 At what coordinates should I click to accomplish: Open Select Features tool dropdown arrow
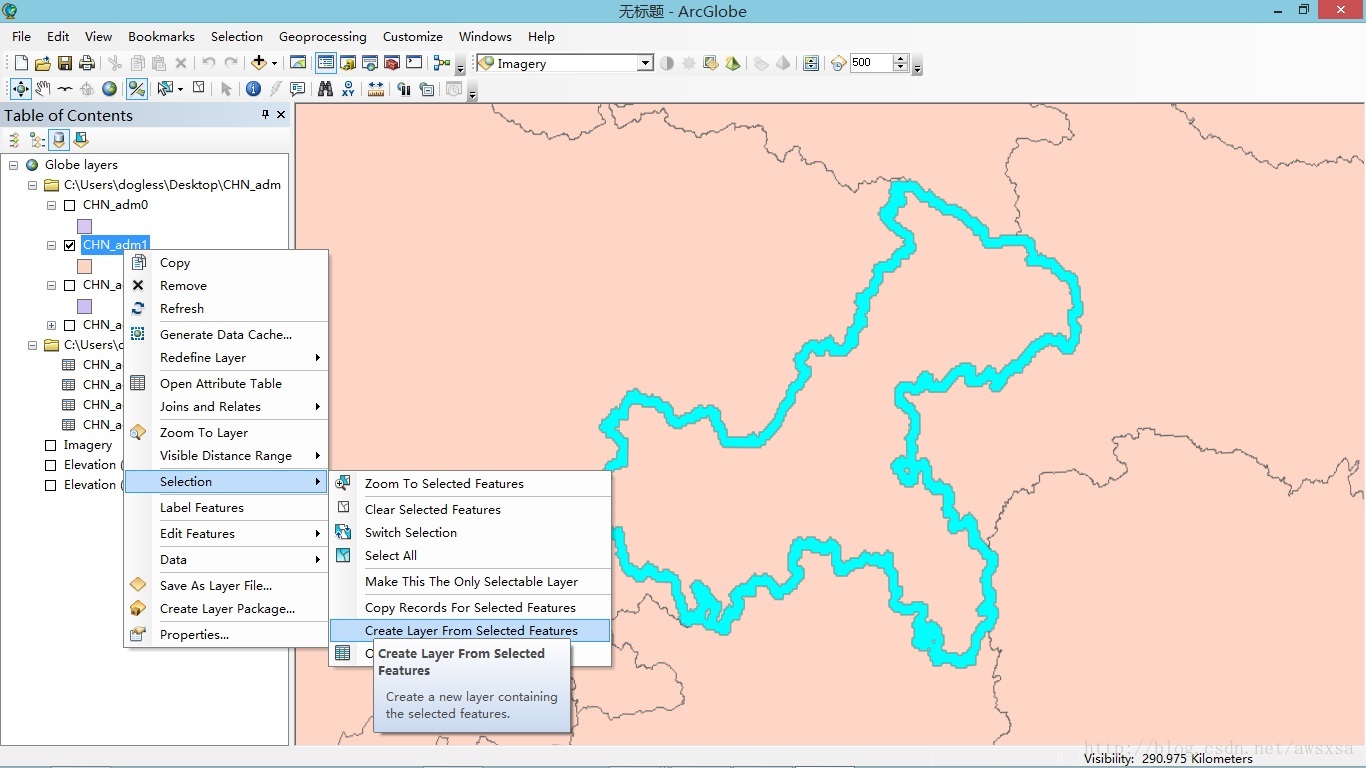[180, 89]
